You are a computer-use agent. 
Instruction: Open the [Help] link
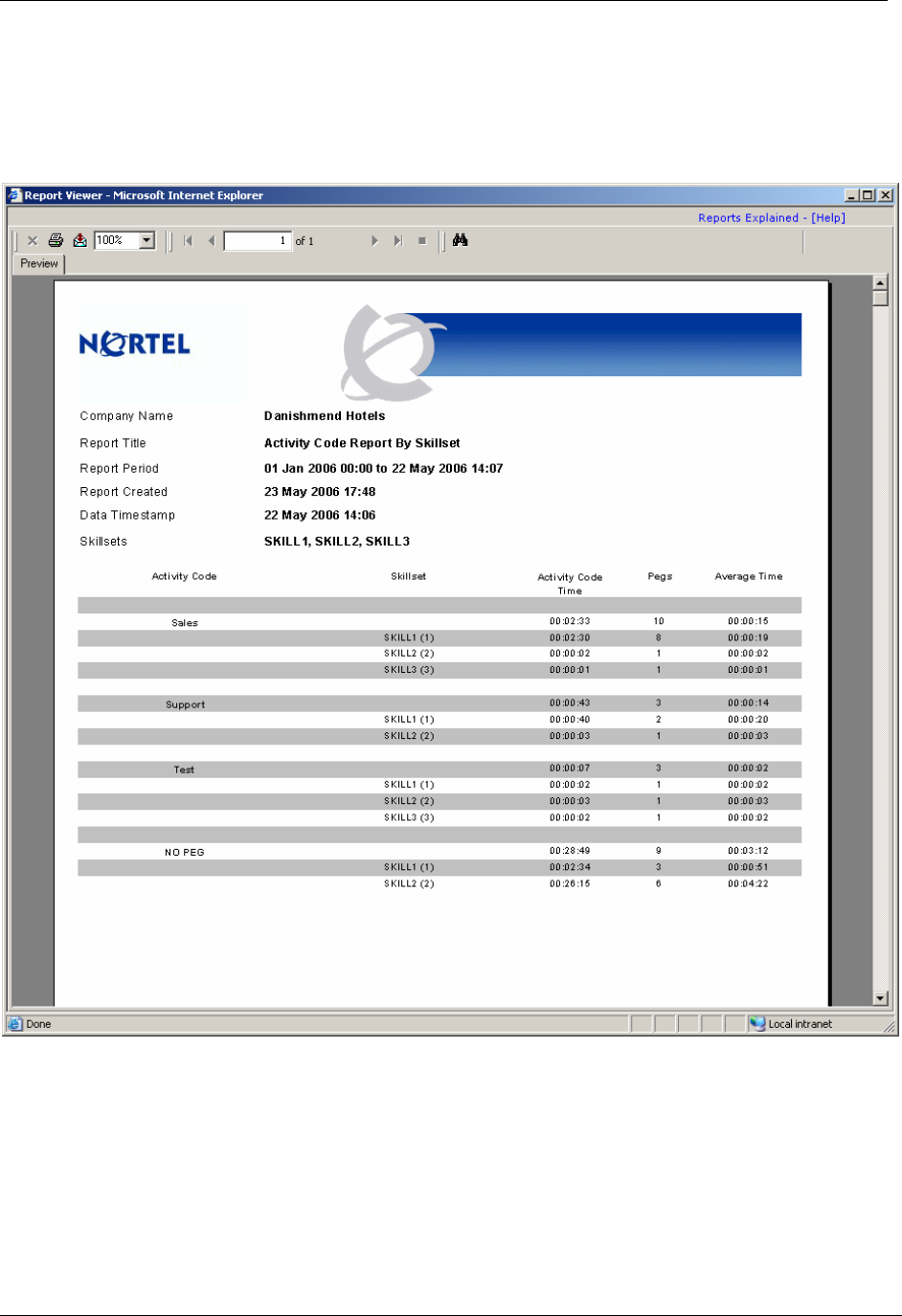coord(828,218)
